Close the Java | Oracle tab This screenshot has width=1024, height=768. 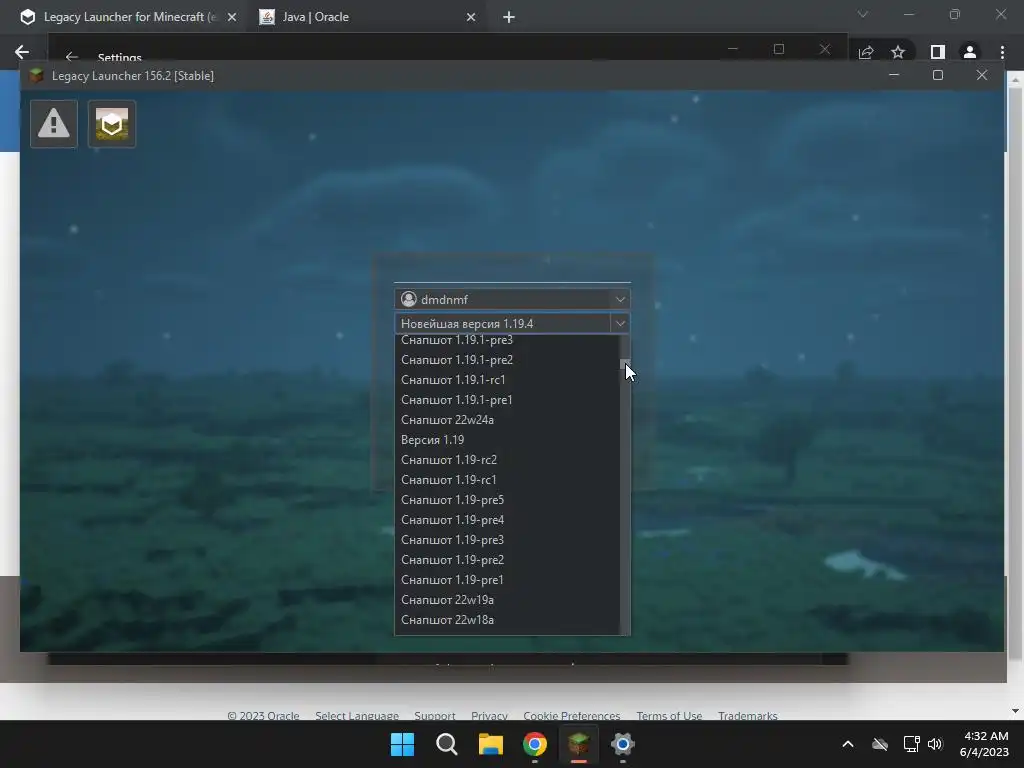click(471, 17)
